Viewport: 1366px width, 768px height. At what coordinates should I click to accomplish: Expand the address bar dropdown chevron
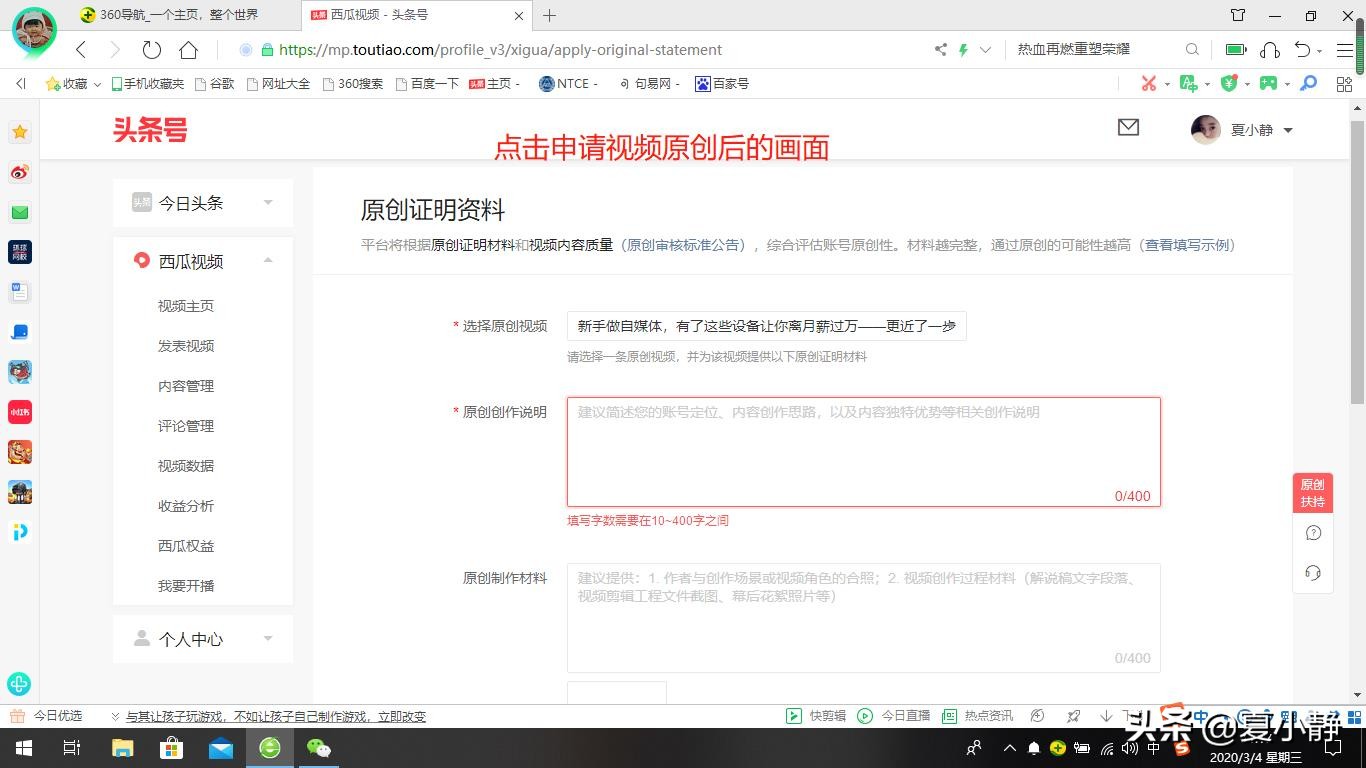[985, 49]
